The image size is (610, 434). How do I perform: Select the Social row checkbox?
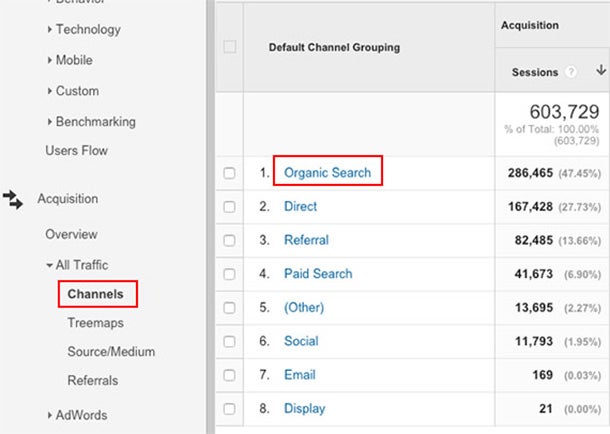click(230, 341)
